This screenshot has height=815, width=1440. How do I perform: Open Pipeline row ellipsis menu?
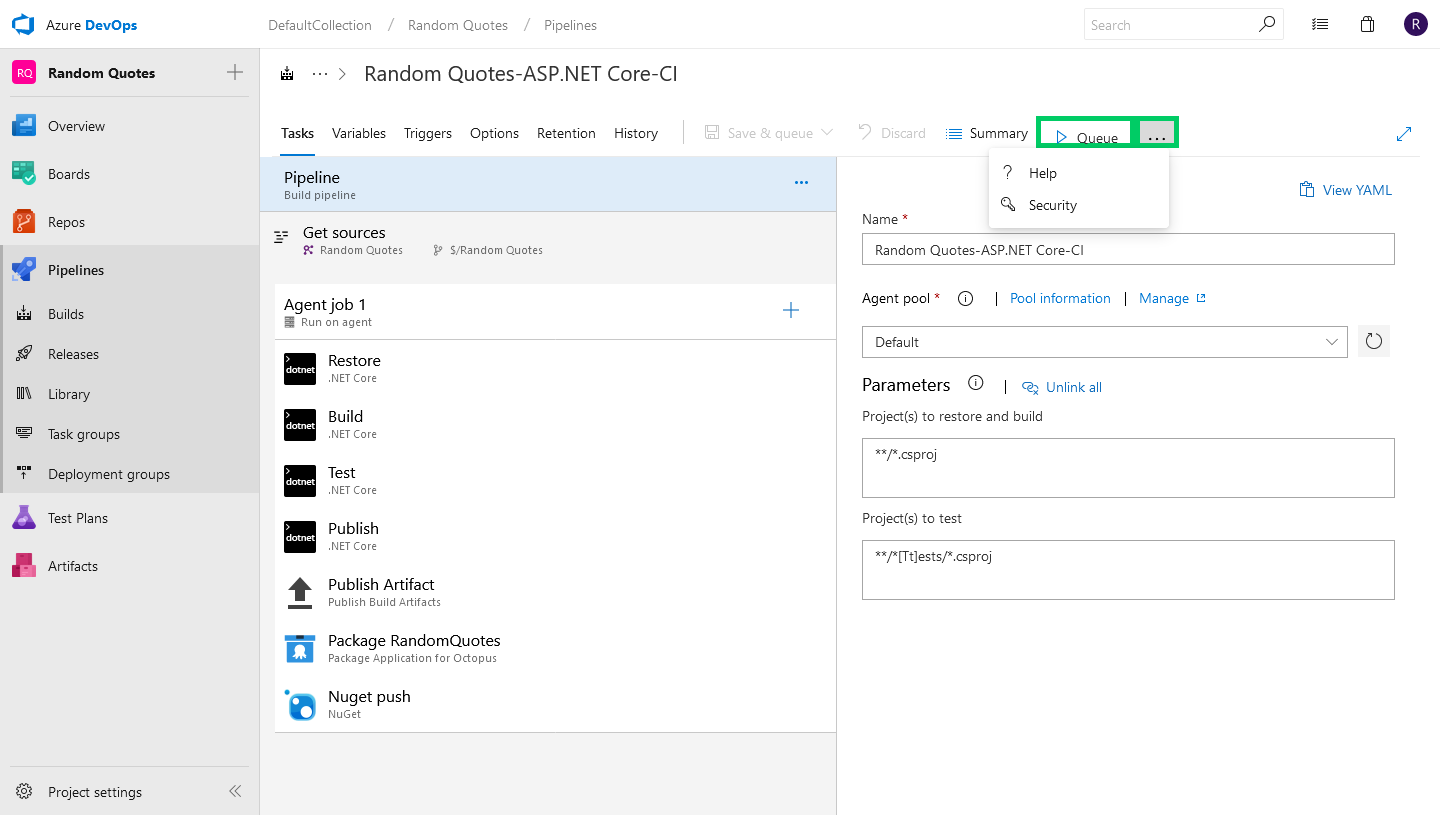(x=801, y=183)
